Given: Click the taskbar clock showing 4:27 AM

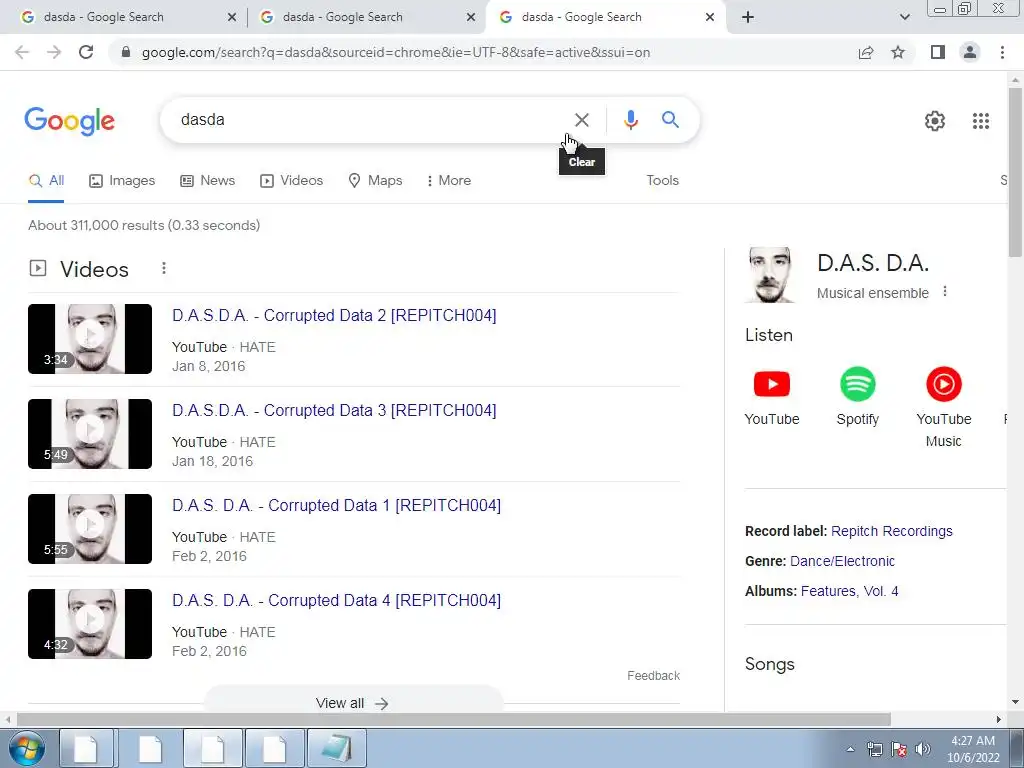Looking at the screenshot, I should (x=973, y=749).
